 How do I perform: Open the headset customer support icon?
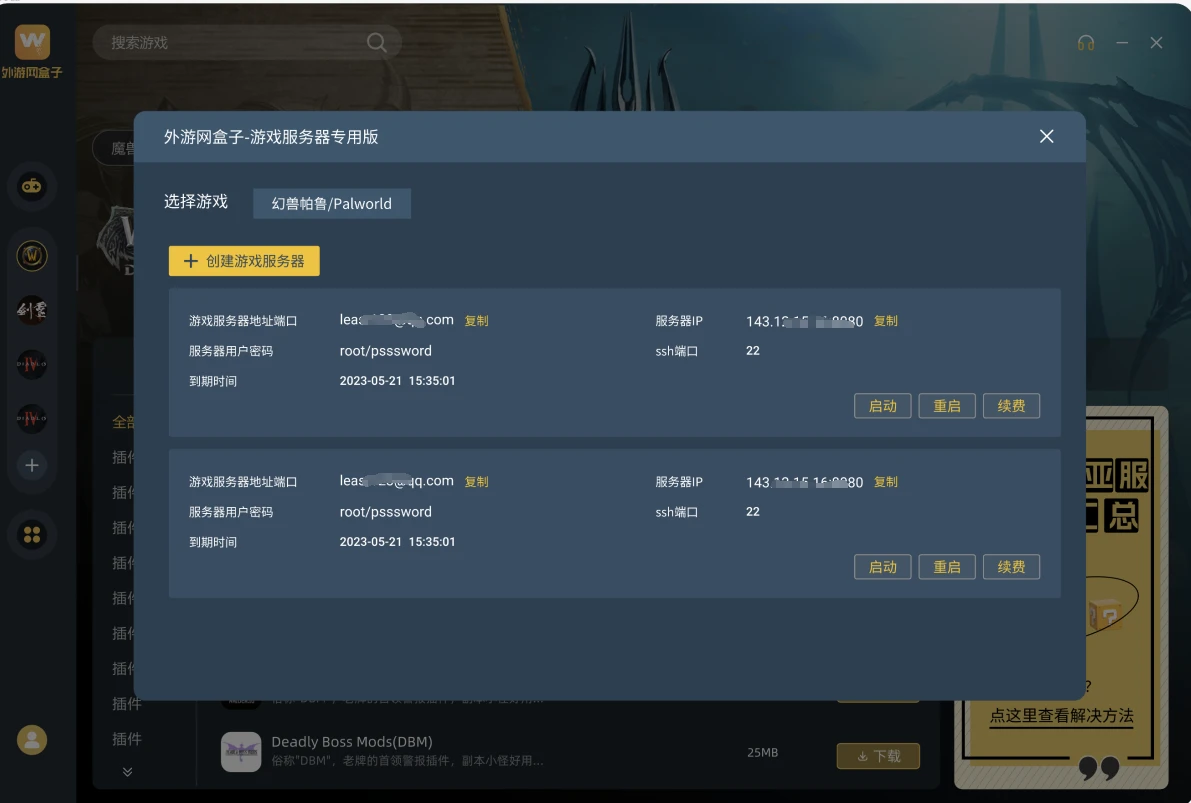coord(1085,43)
